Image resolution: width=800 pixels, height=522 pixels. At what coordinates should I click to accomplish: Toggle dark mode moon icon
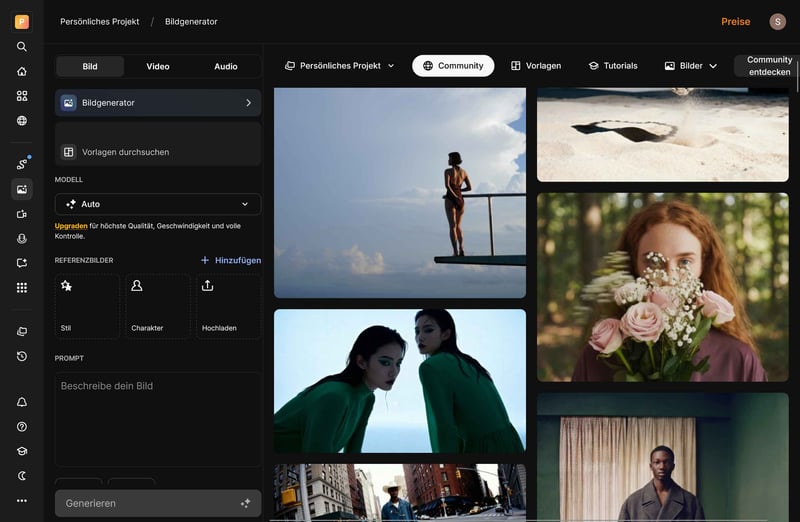click(x=22, y=476)
